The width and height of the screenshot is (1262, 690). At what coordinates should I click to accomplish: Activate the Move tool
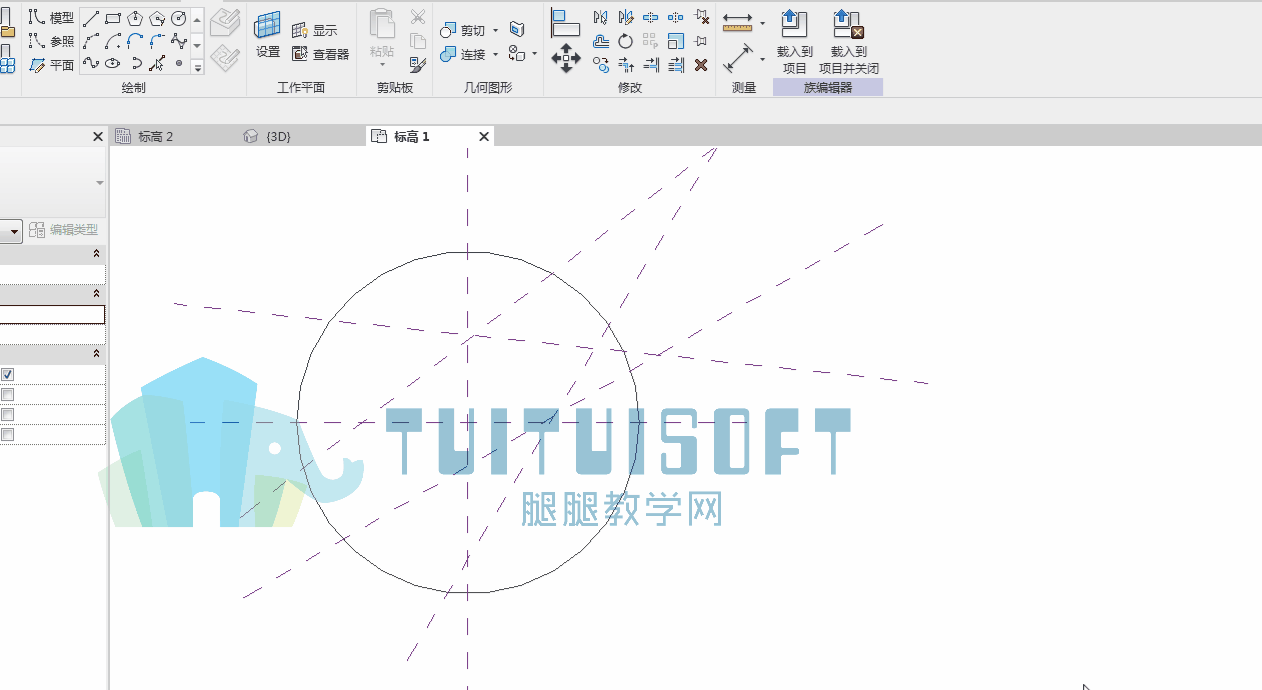point(566,58)
